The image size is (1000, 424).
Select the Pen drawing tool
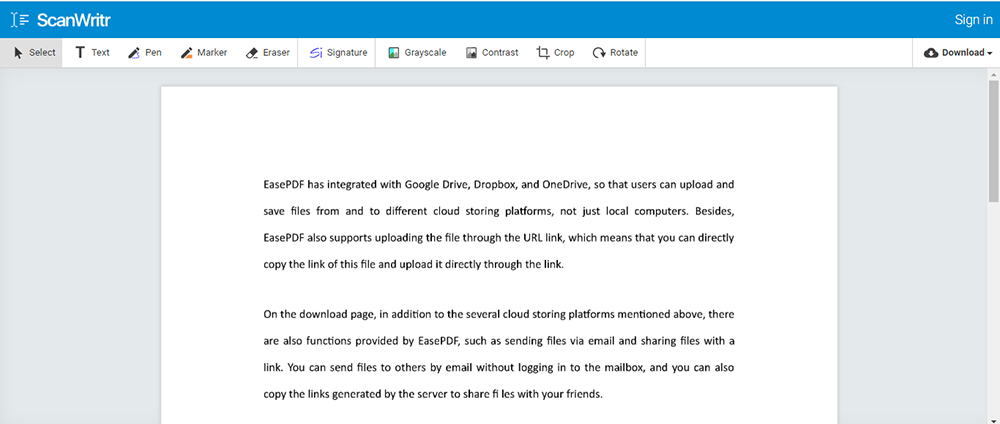tap(145, 53)
